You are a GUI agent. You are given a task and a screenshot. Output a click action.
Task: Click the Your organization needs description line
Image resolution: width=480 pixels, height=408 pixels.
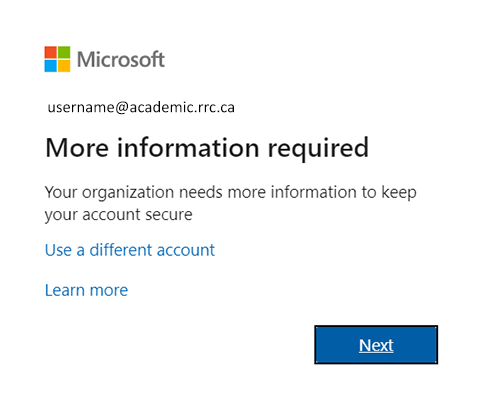pyautogui.click(x=231, y=193)
